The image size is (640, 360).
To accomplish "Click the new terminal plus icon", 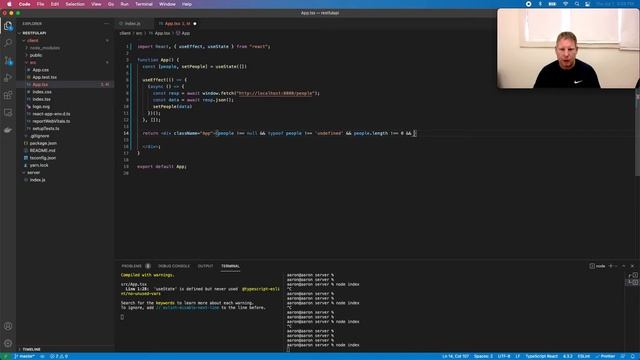I will click(611, 266).
